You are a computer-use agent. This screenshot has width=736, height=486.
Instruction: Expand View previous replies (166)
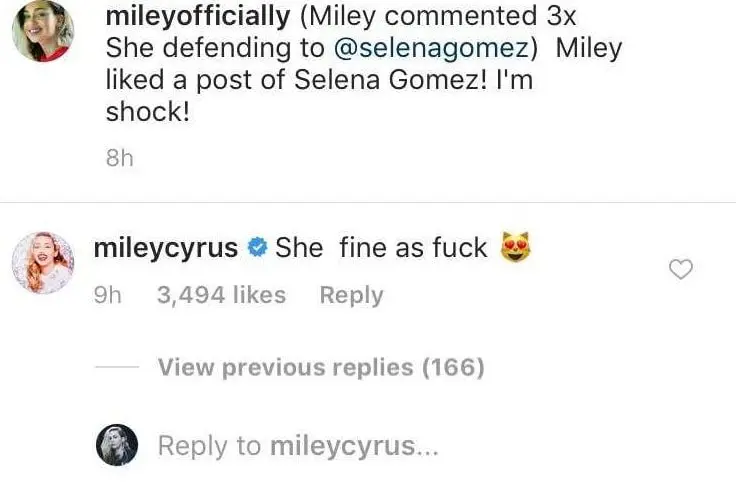321,367
